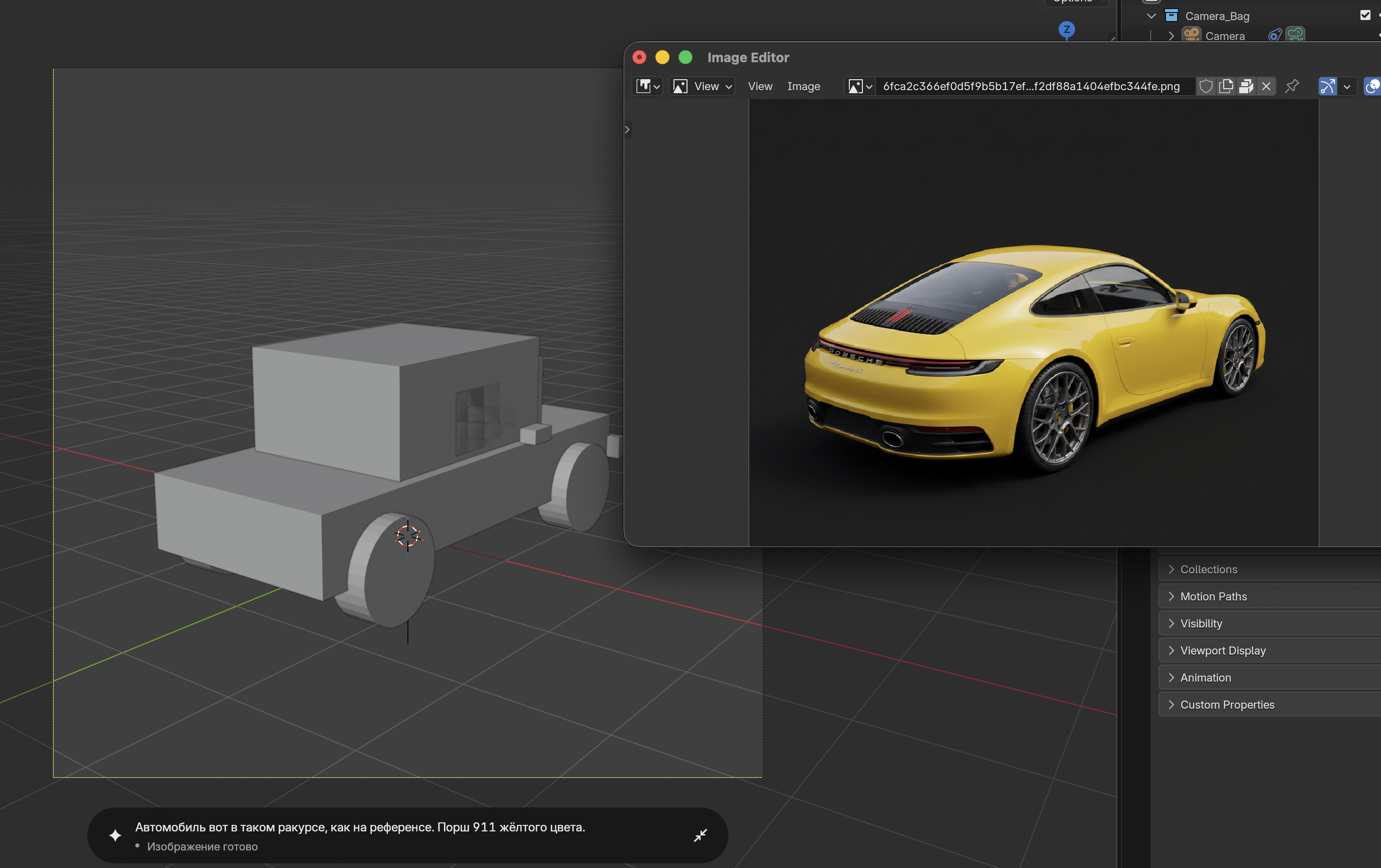Open the Image menu in Image Editor header
The height and width of the screenshot is (868, 1381).
tap(803, 86)
